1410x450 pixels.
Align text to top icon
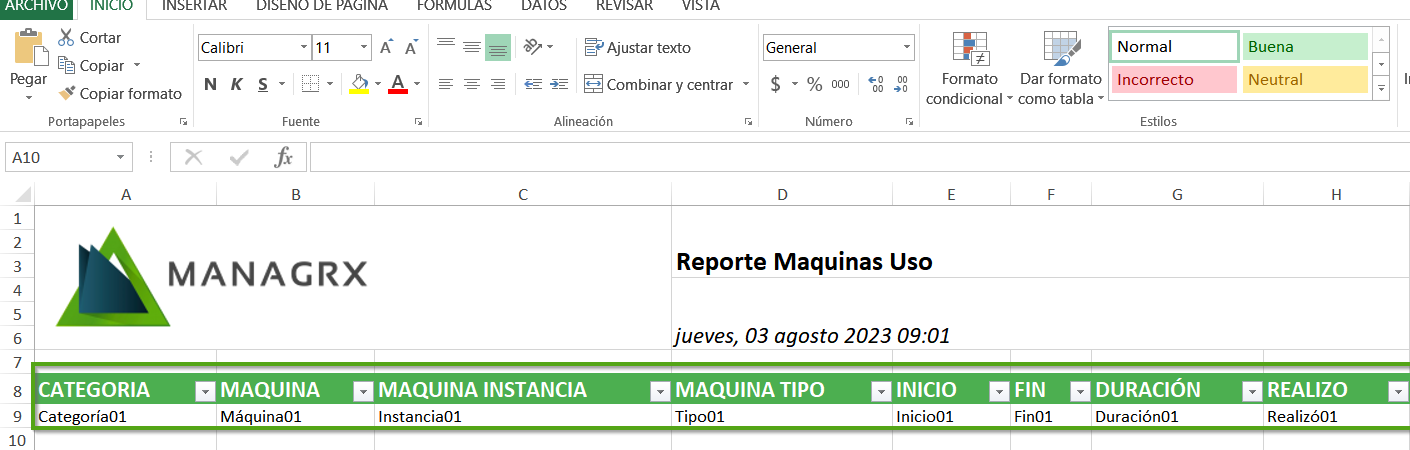pyautogui.click(x=446, y=46)
